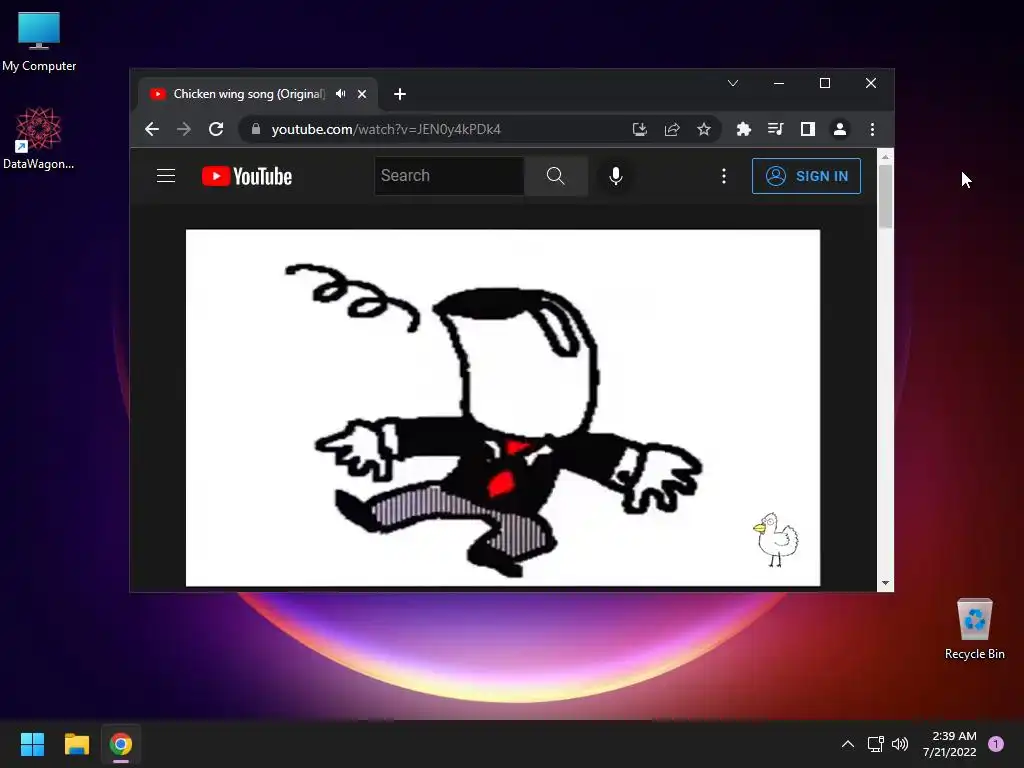Viewport: 1024px width, 768px height.
Task: Close the Chicken wing song tab
Action: click(x=362, y=94)
